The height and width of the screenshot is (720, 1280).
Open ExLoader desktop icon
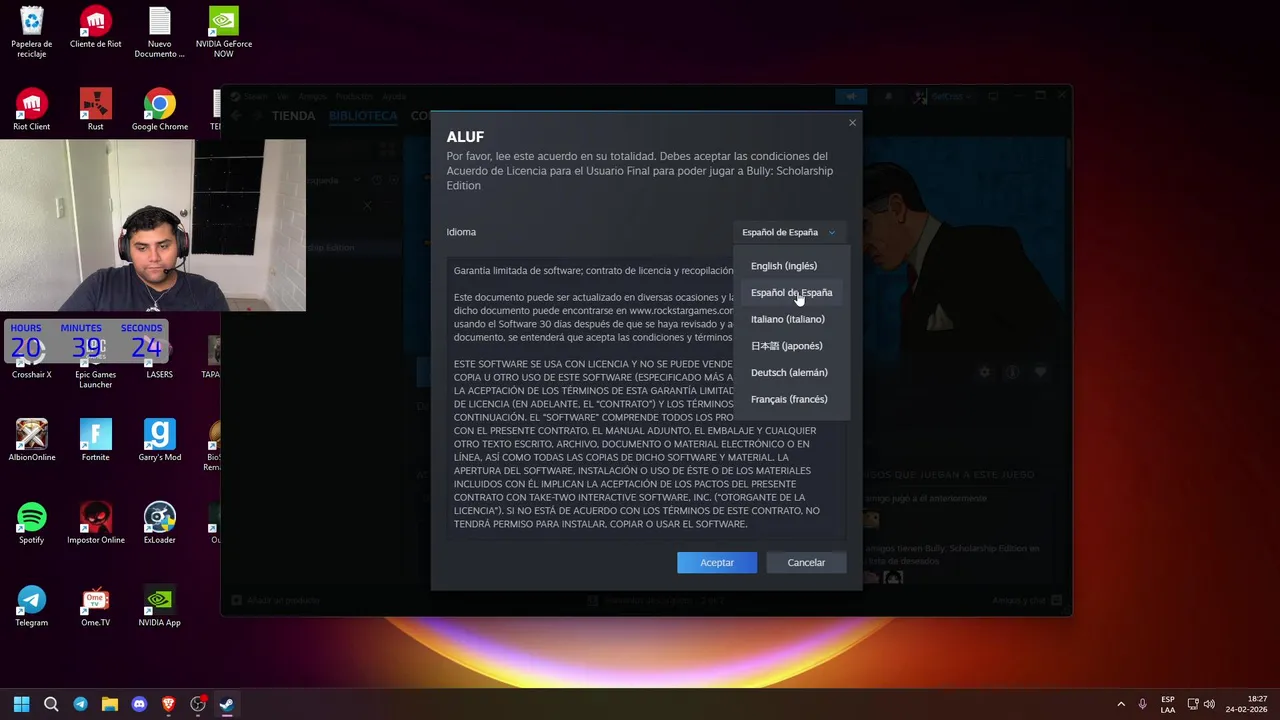[x=160, y=523]
